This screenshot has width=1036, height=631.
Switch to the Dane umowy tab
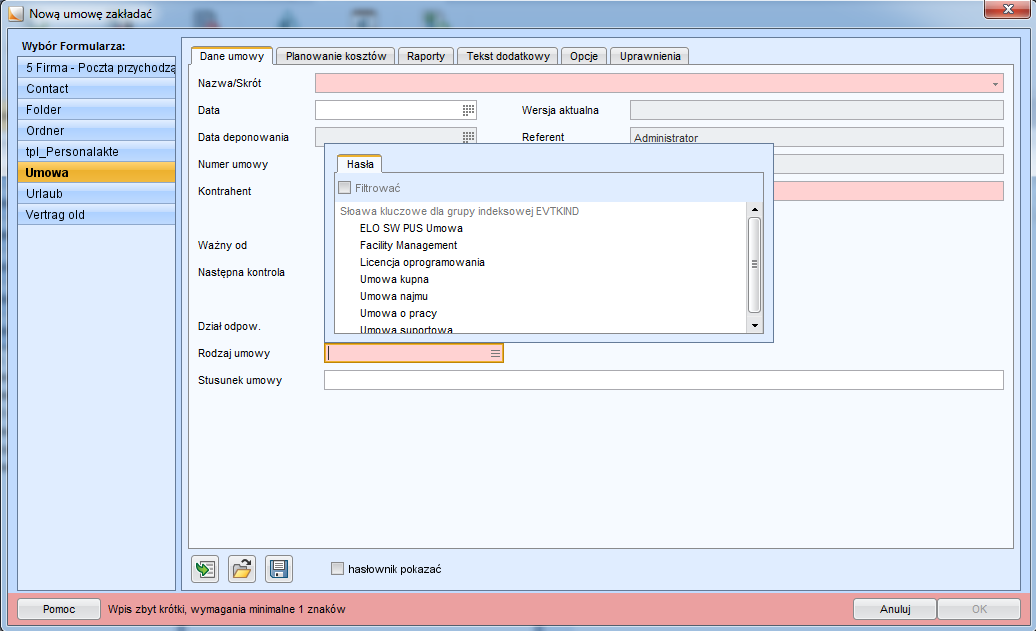coord(231,56)
